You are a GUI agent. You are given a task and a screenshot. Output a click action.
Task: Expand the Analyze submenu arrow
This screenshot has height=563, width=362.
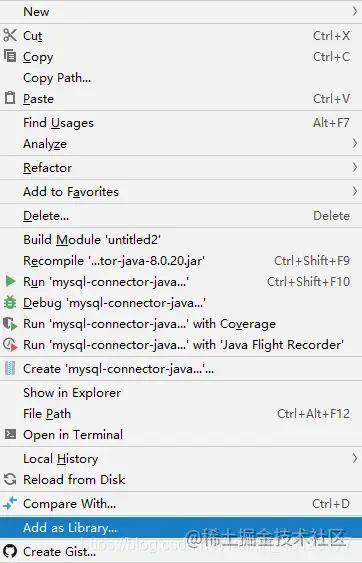click(355, 144)
